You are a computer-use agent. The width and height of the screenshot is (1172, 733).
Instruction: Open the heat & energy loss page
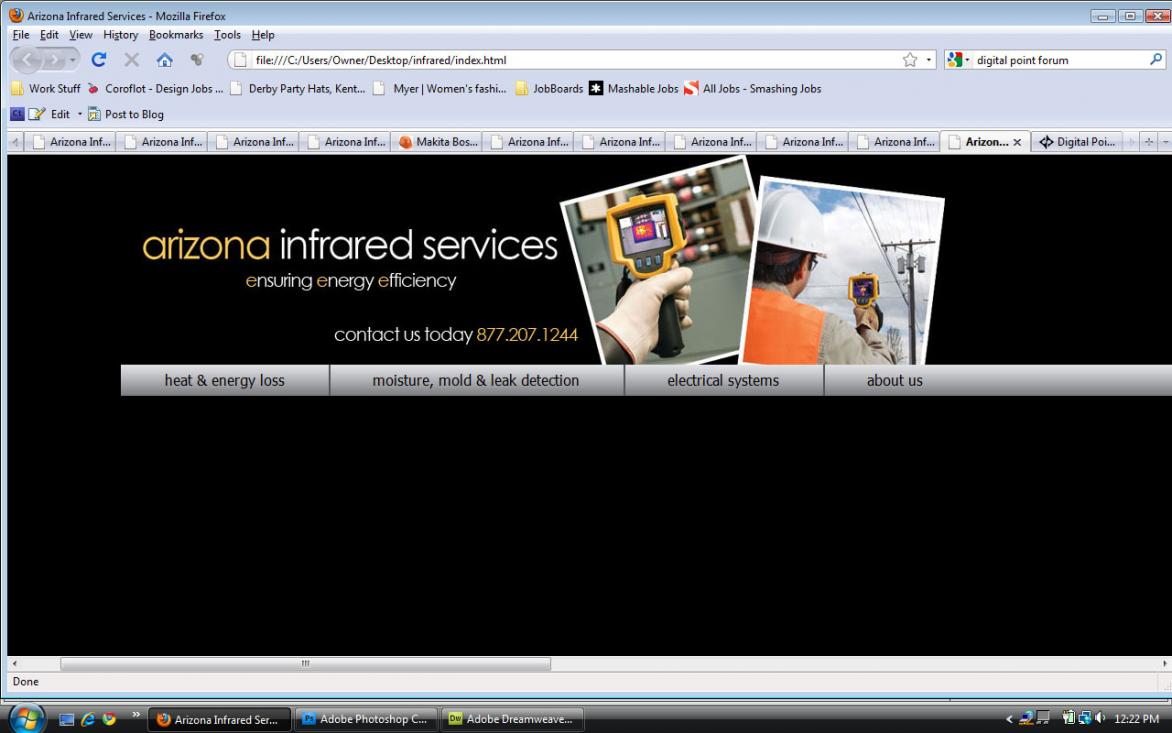click(225, 380)
